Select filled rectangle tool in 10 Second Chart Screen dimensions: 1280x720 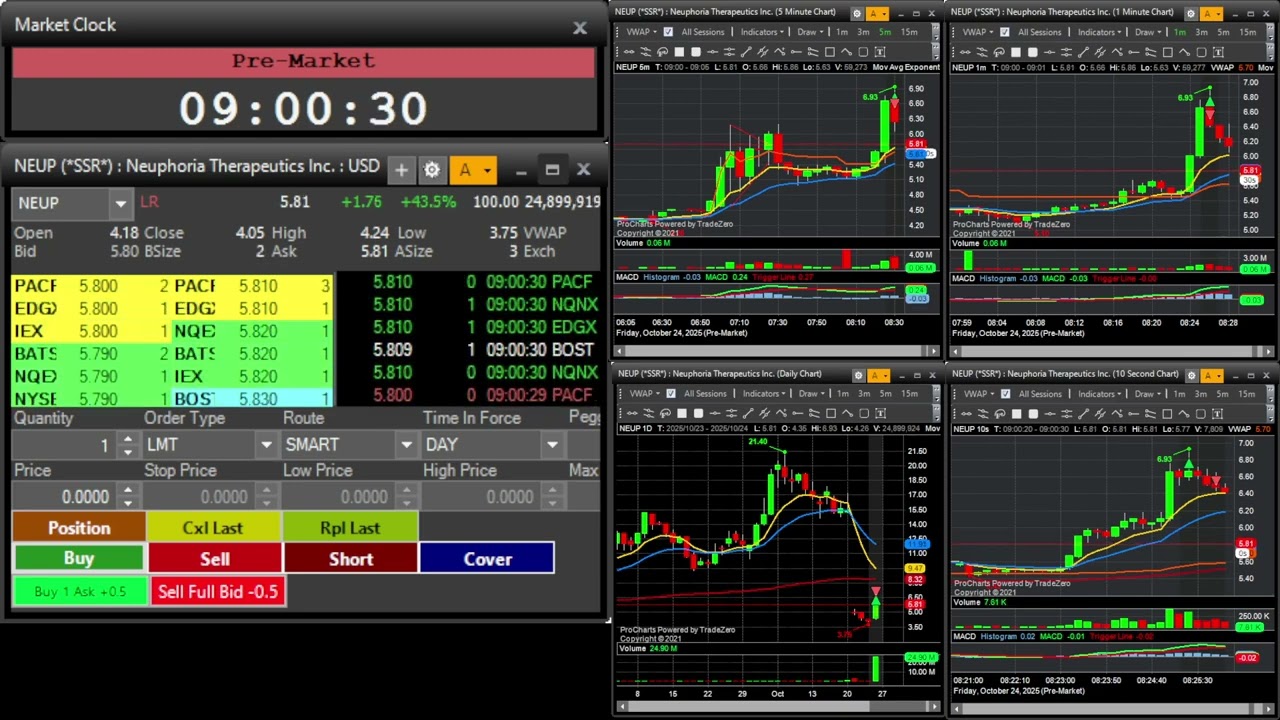(x=1016, y=412)
